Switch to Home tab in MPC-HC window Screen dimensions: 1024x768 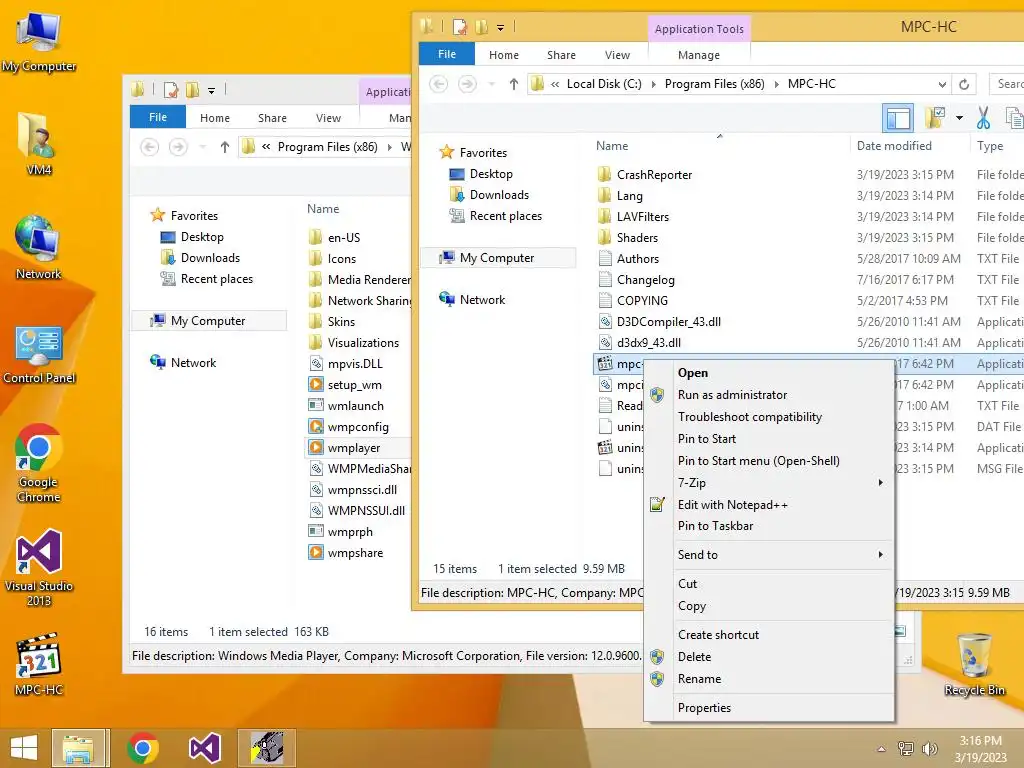504,55
